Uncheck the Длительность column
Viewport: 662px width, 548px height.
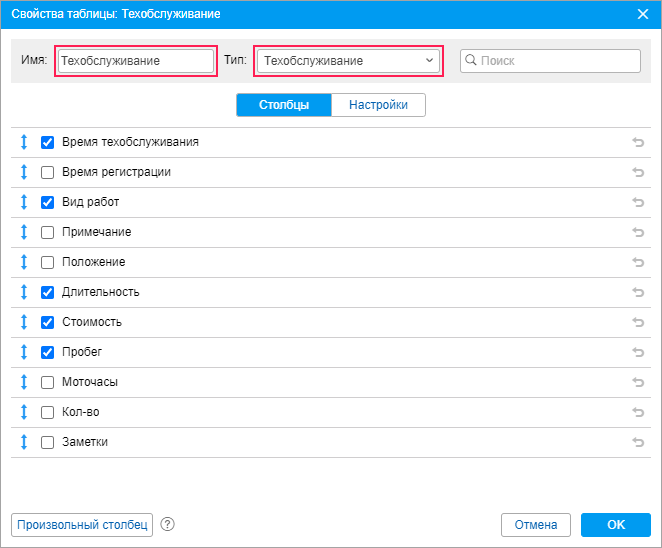click(47, 292)
